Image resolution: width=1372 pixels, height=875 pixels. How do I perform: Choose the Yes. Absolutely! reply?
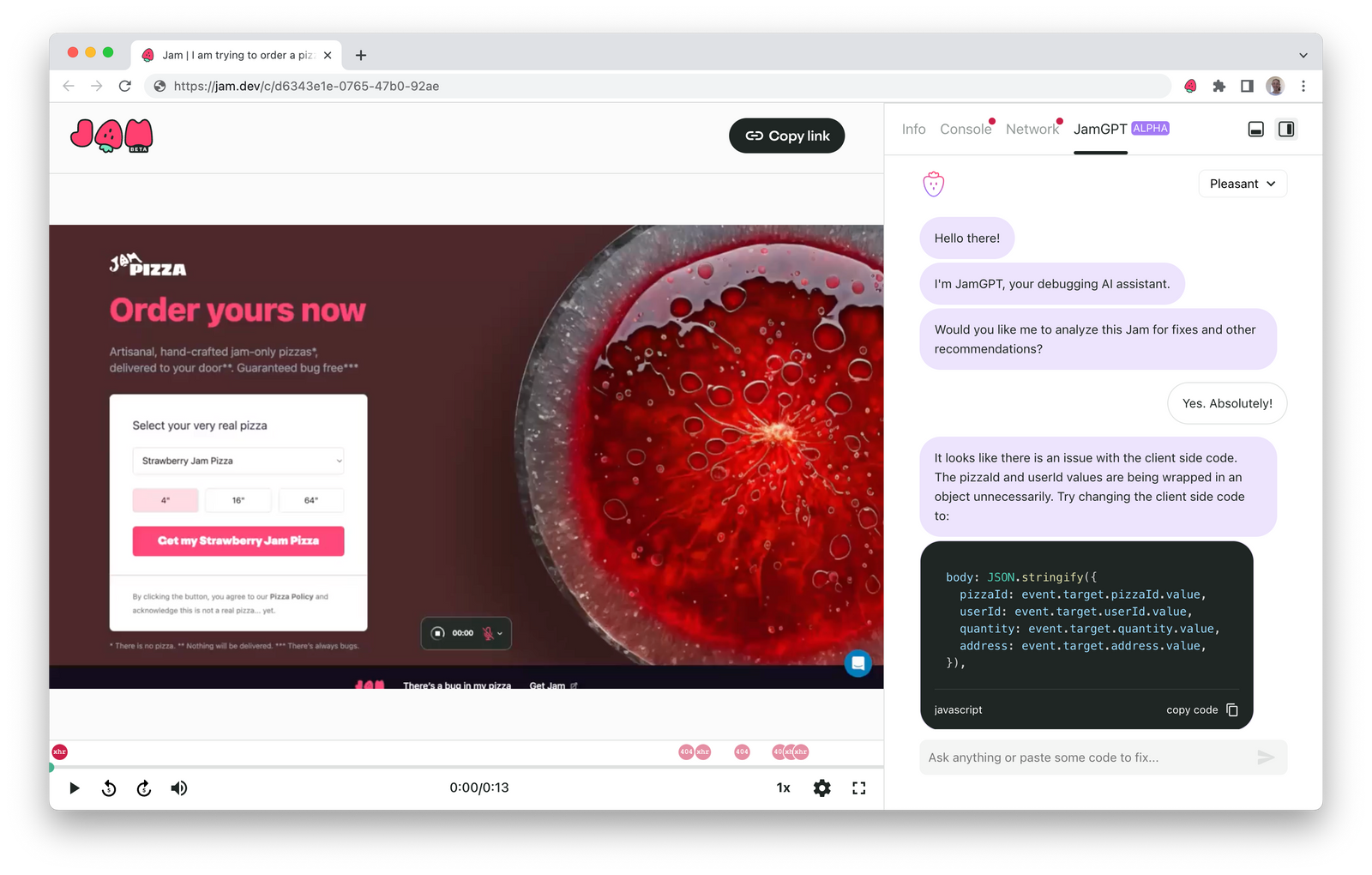(x=1226, y=403)
